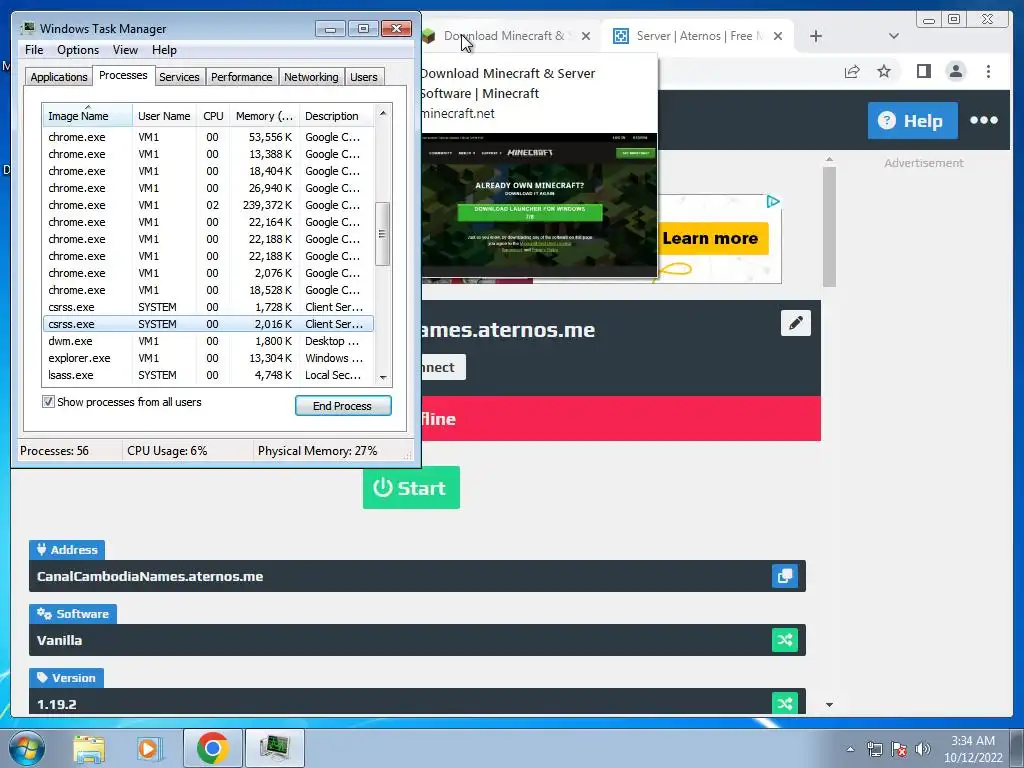
Task: Click the AdChoices icon on the advertisement
Action: (x=773, y=201)
